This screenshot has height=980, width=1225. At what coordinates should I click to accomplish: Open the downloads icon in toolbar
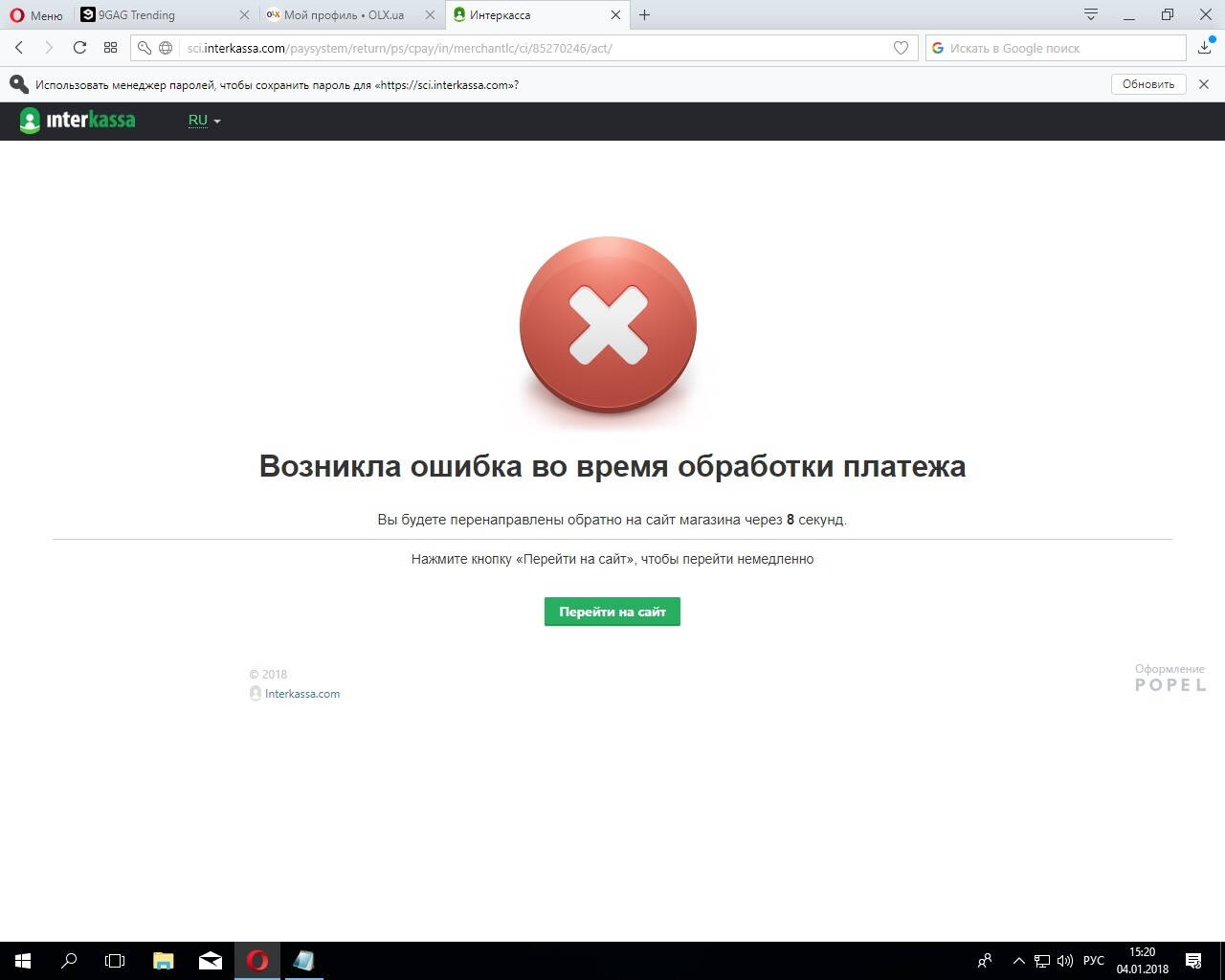tap(1204, 48)
